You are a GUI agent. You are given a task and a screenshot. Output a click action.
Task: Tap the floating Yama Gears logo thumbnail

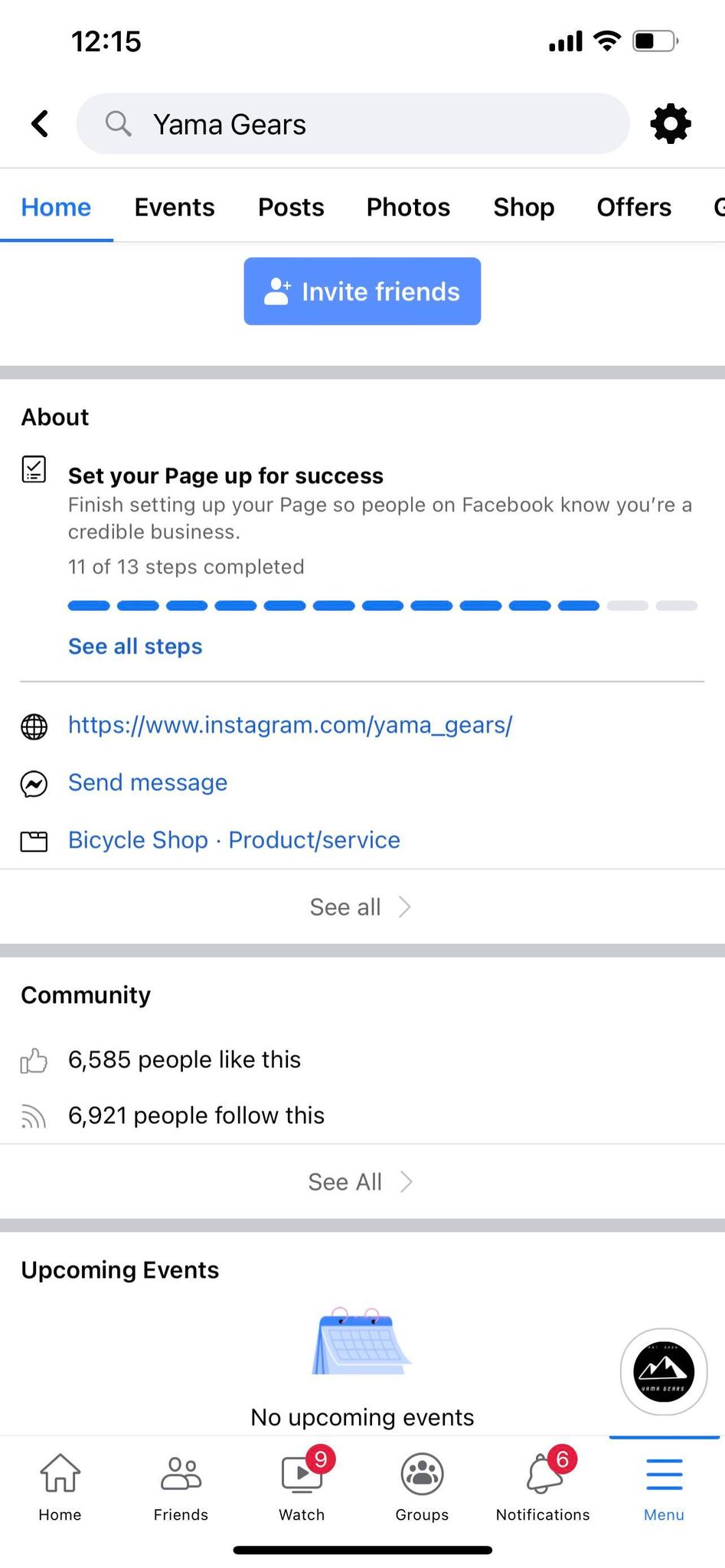pyautogui.click(x=664, y=1371)
